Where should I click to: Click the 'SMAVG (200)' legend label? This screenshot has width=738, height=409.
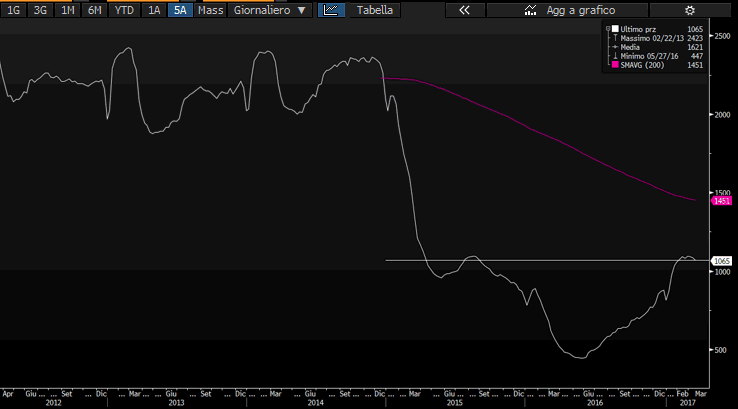[x=642, y=65]
